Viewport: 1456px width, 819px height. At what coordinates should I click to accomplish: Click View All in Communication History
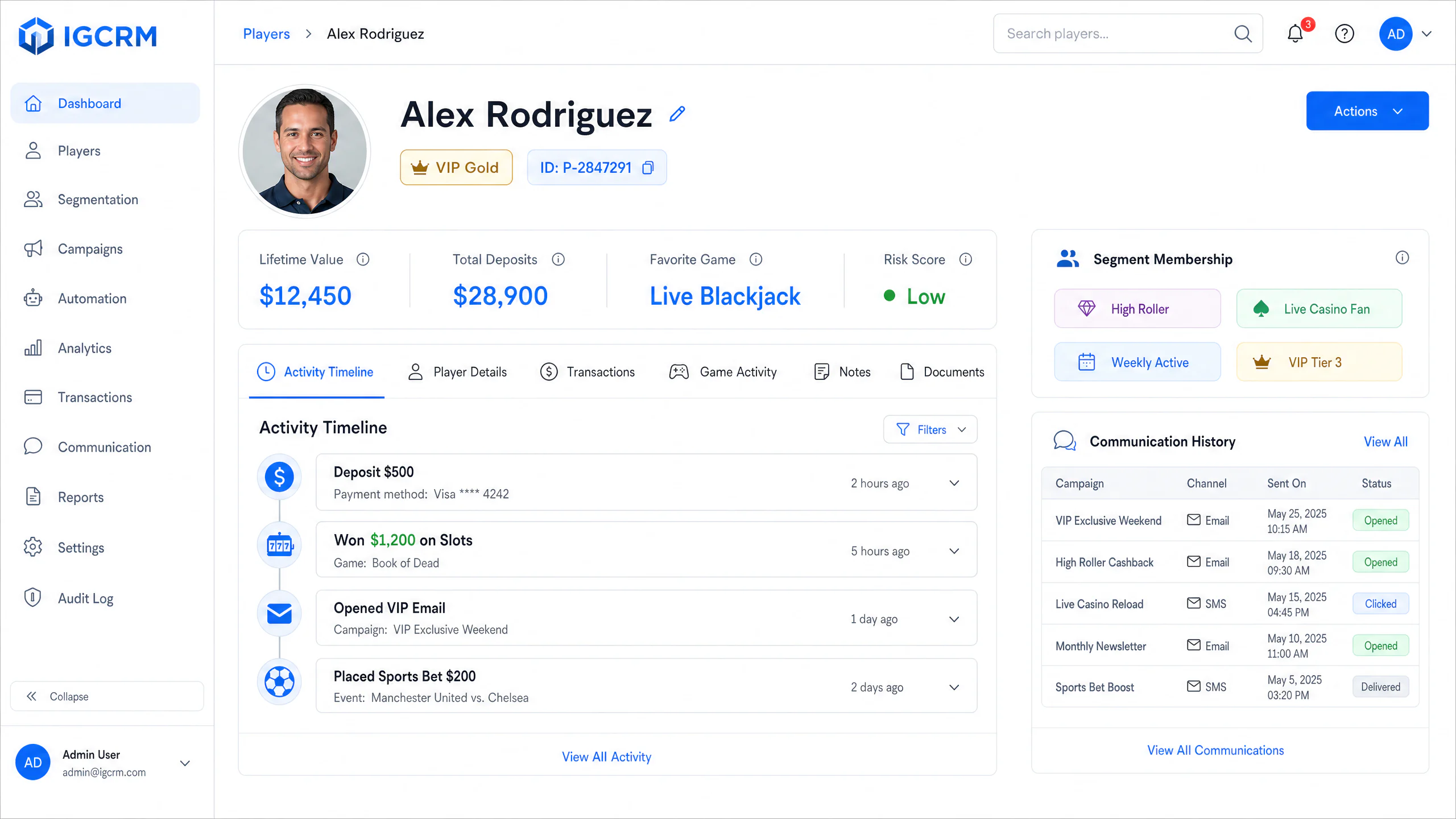[1385, 441]
